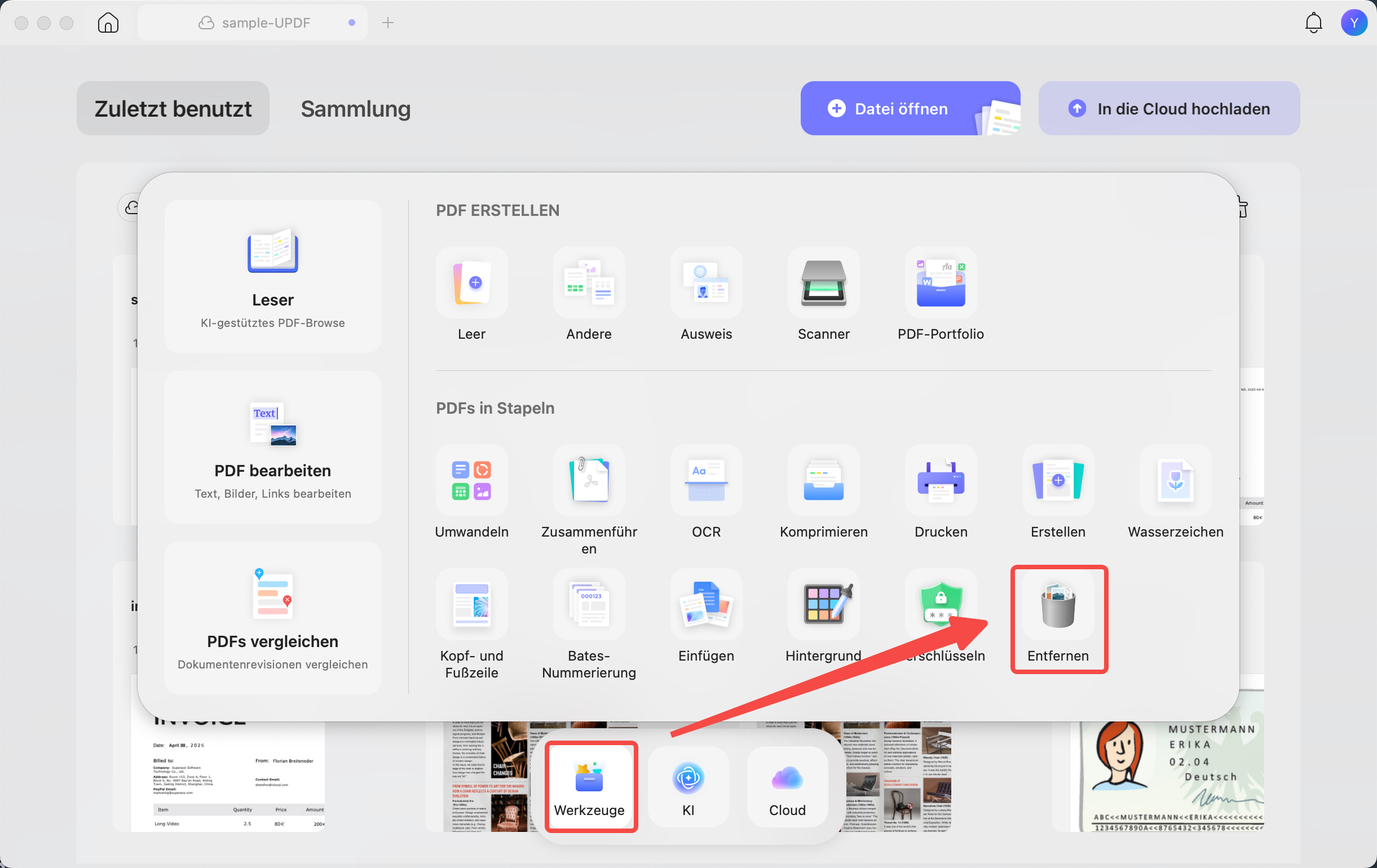Create a blank PDF via Leer icon

coord(472,282)
